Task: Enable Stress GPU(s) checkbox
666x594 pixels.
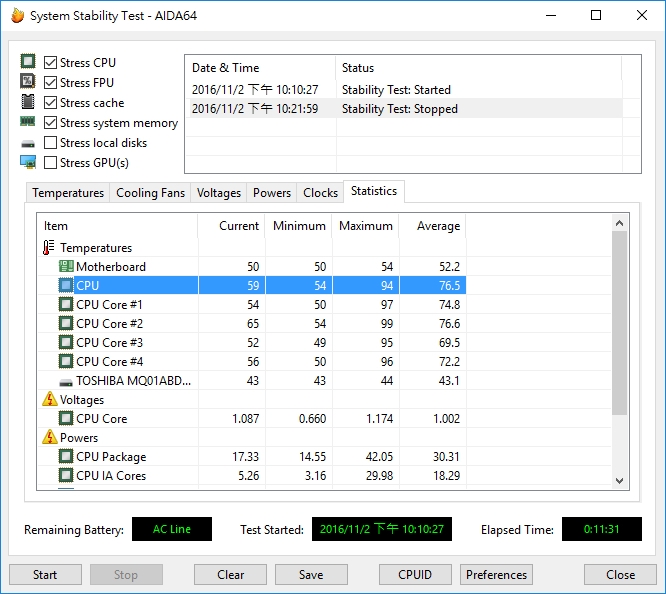Action: tap(51, 162)
